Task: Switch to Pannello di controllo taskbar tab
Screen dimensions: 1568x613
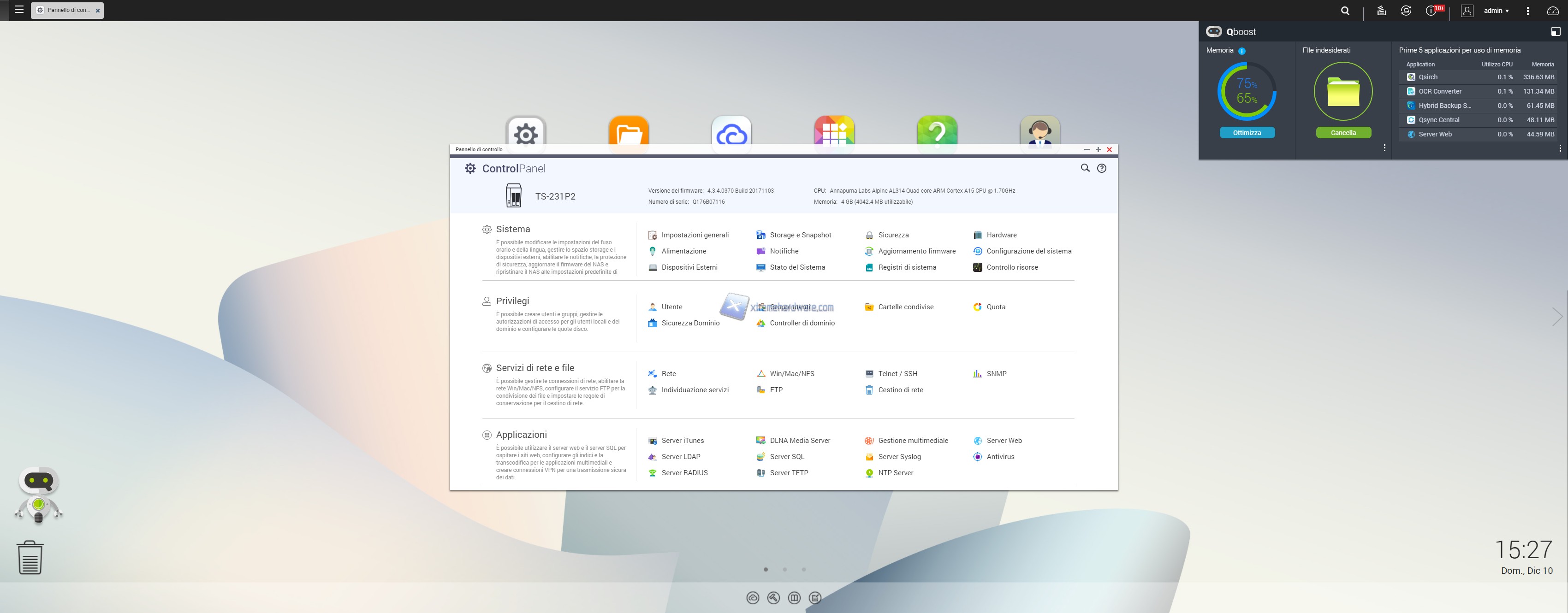Action: (67, 10)
